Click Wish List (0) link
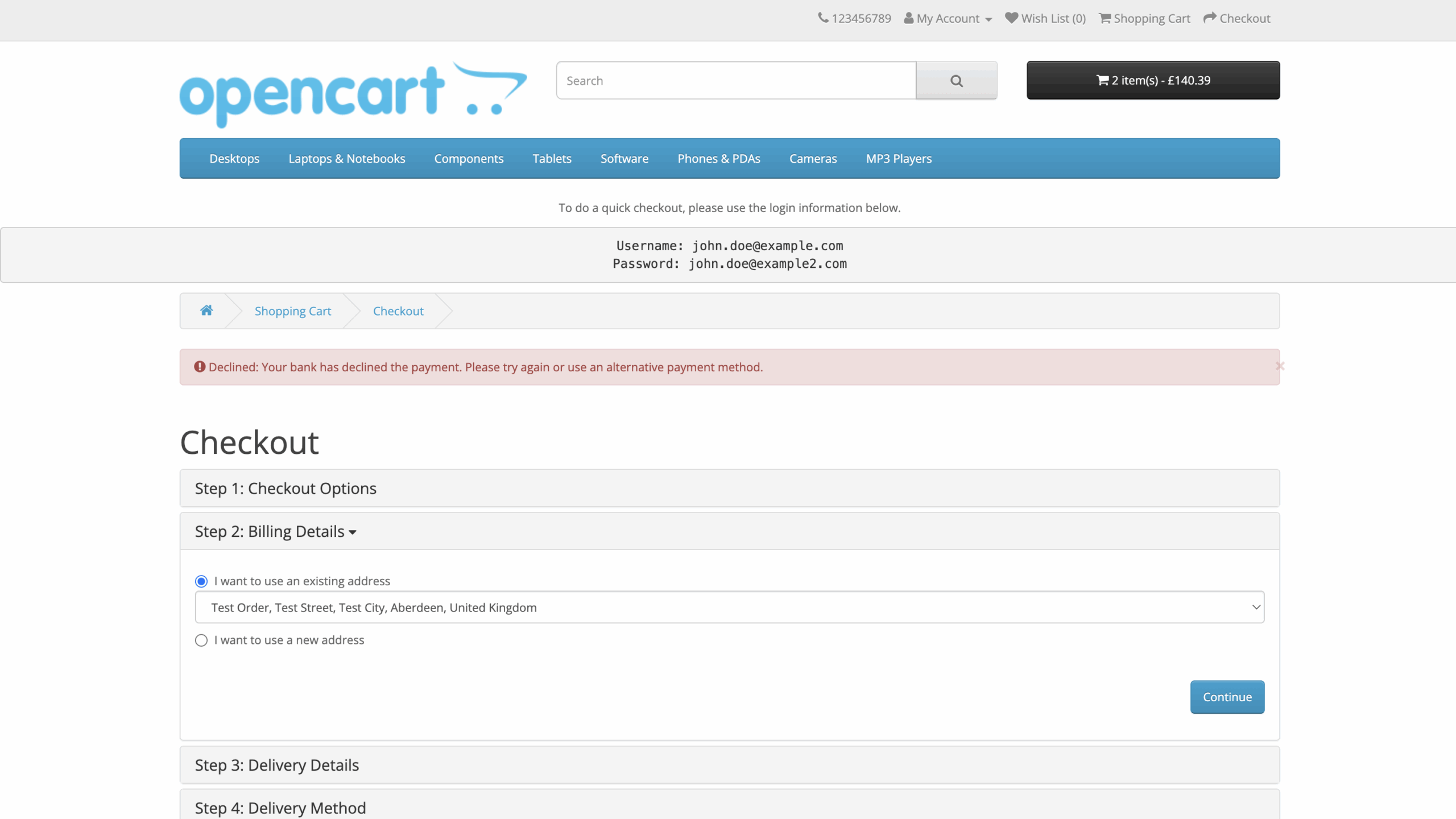 (x=1053, y=18)
